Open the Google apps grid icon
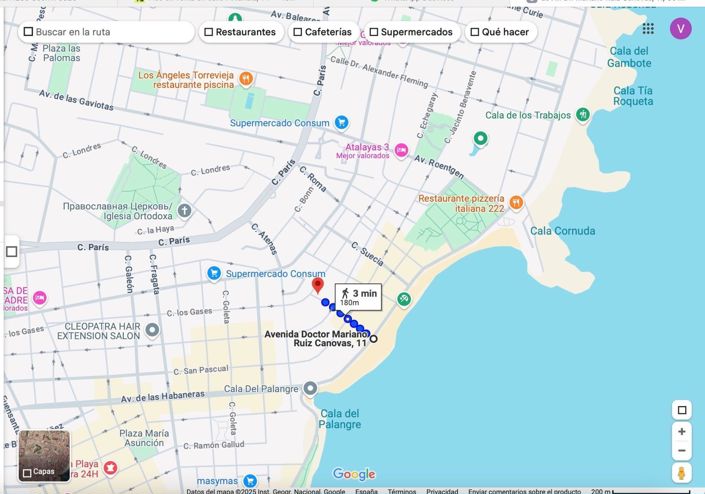This screenshot has width=705, height=494. pos(648,28)
